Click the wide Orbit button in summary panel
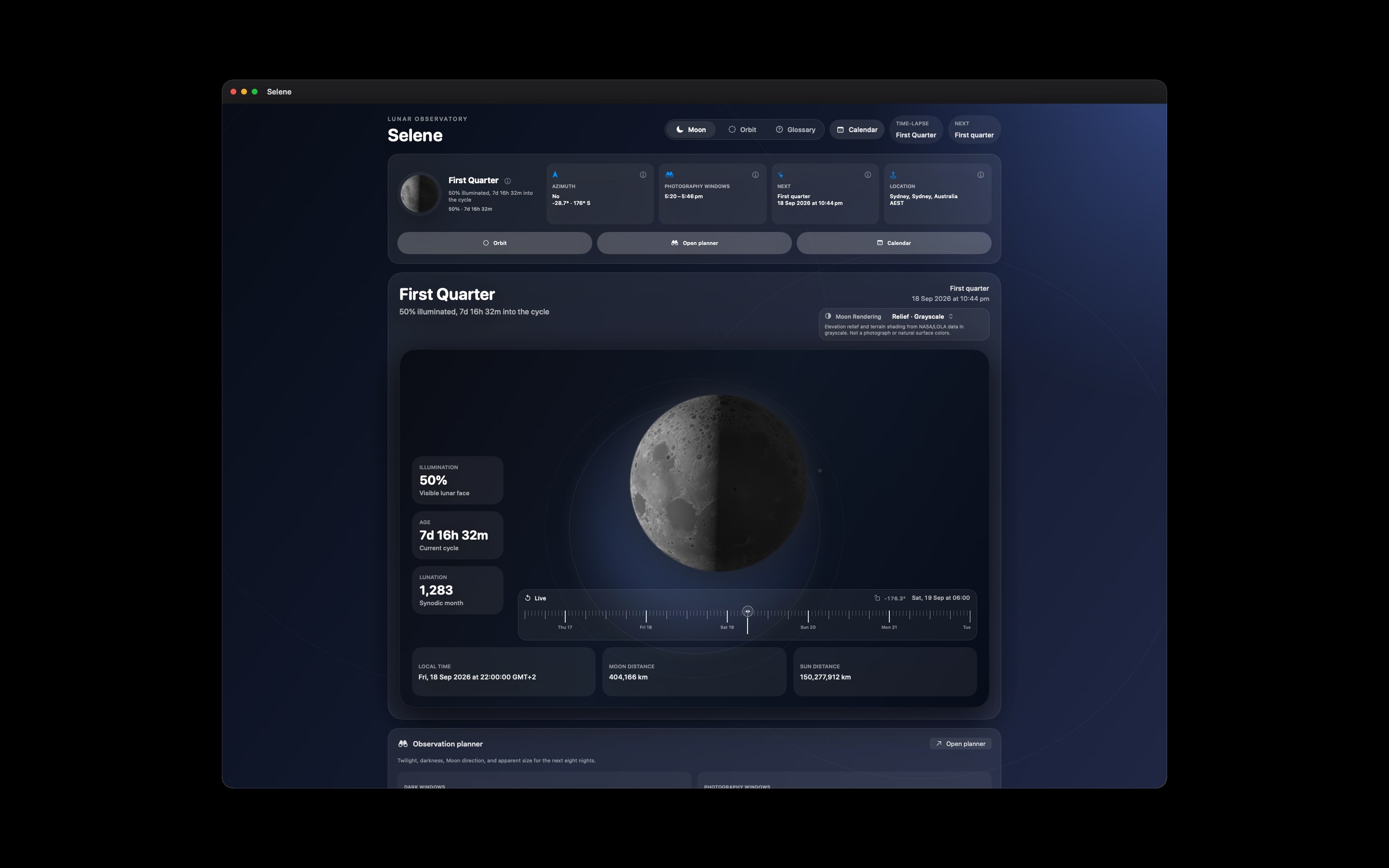This screenshot has width=1389, height=868. (495, 243)
